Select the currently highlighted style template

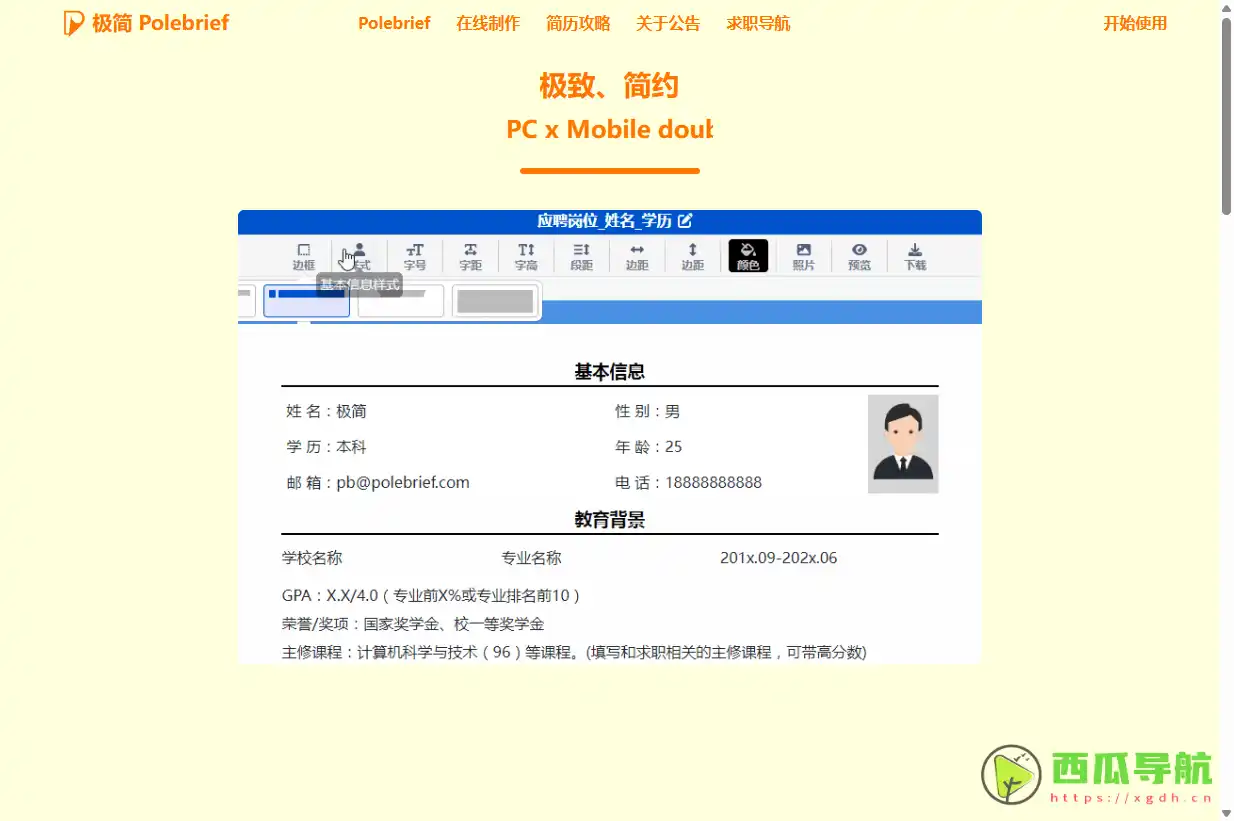click(x=306, y=300)
